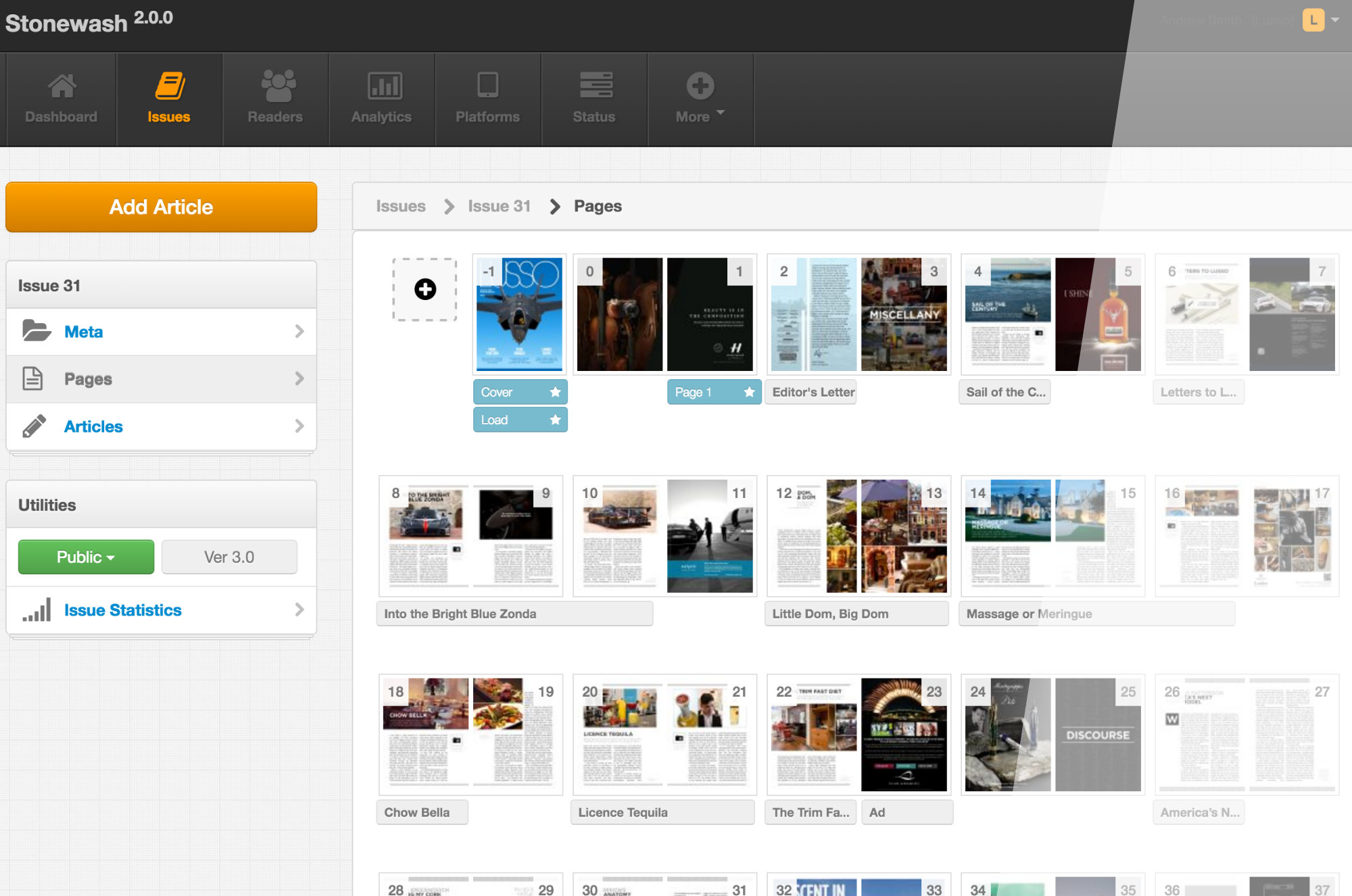1352x896 pixels.
Task: Click the The Trim Fa... tag
Action: (811, 812)
